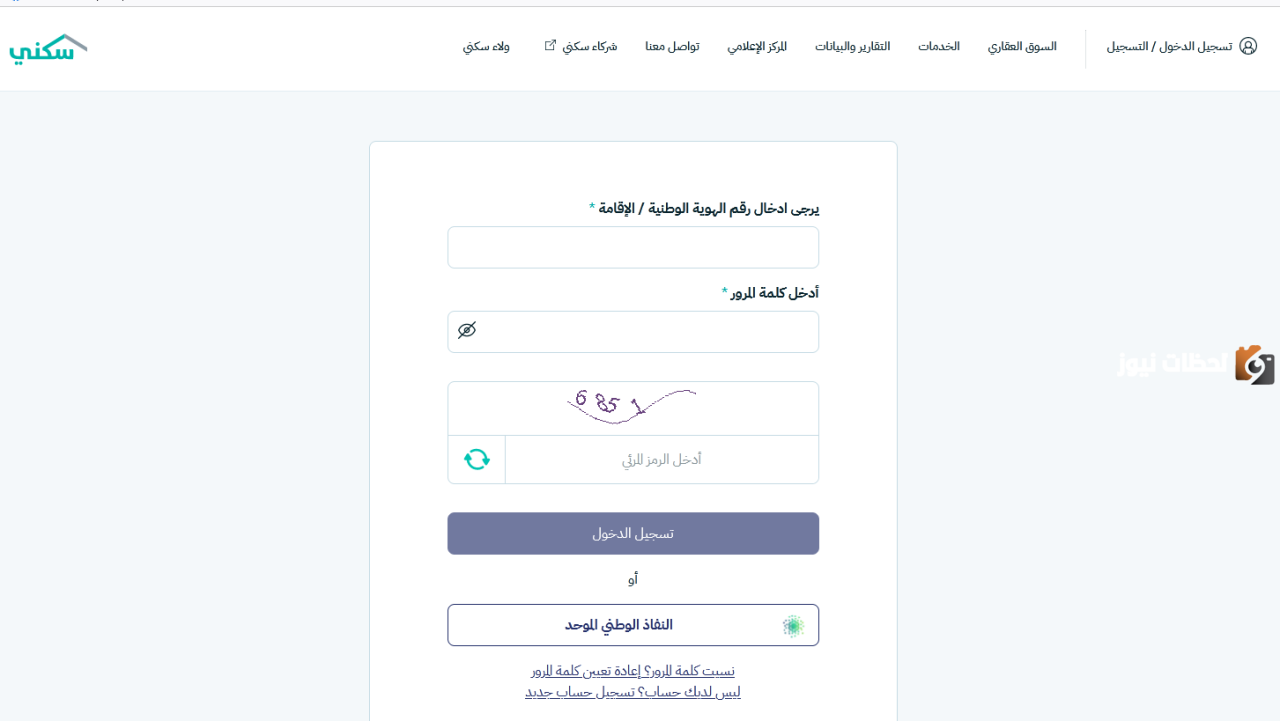
Task: Toggle password visibility eye icon
Action: pos(467,330)
